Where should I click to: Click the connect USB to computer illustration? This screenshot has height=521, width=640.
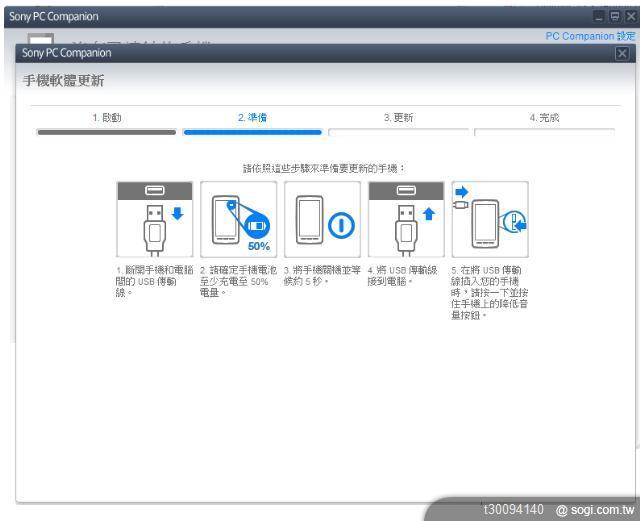point(406,220)
